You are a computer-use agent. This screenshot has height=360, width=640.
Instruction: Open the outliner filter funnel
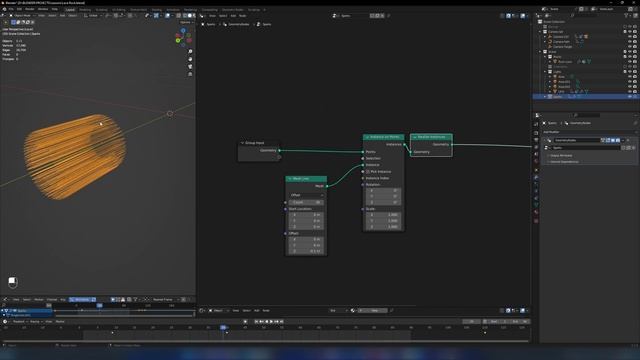pos(627,16)
